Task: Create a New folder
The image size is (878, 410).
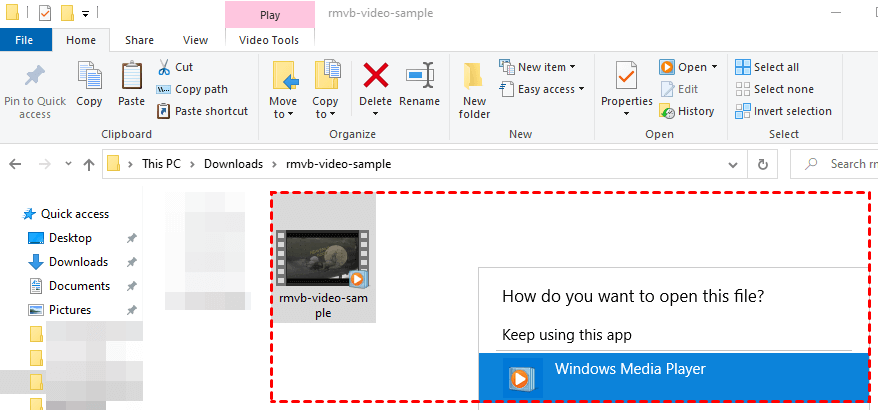Action: click(x=474, y=90)
